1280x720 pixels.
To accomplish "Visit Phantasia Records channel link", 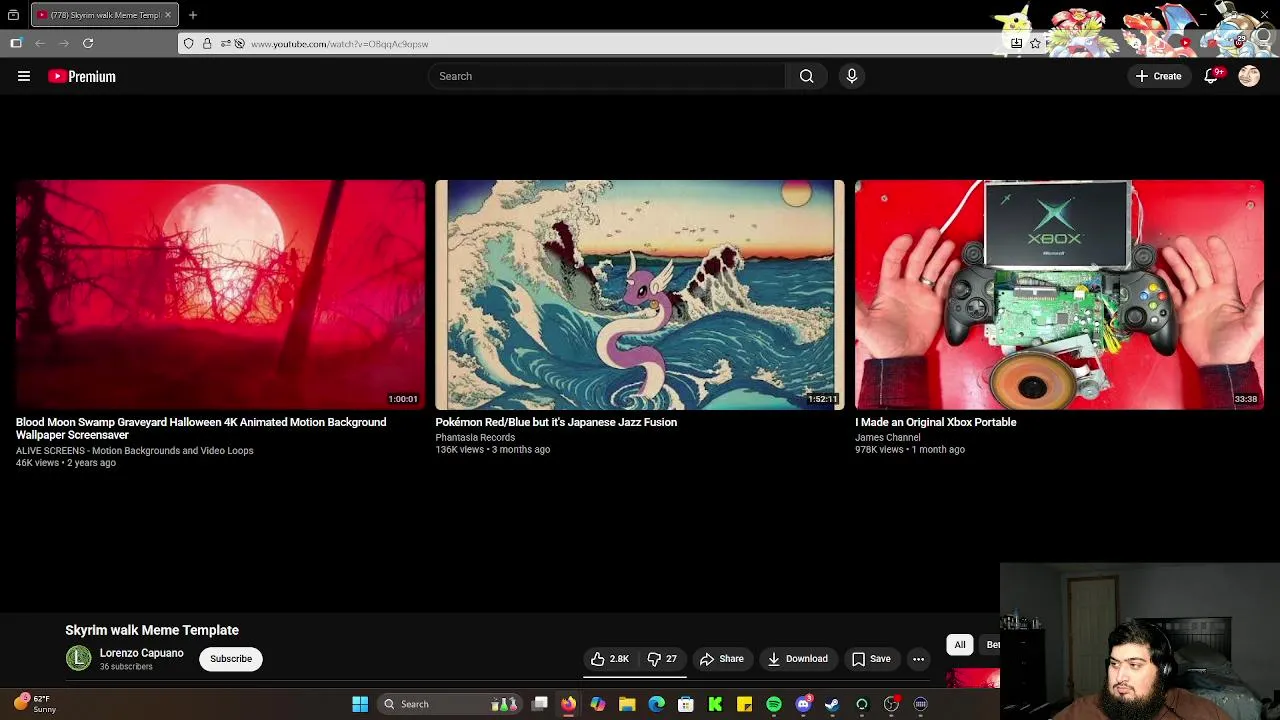I will [475, 437].
